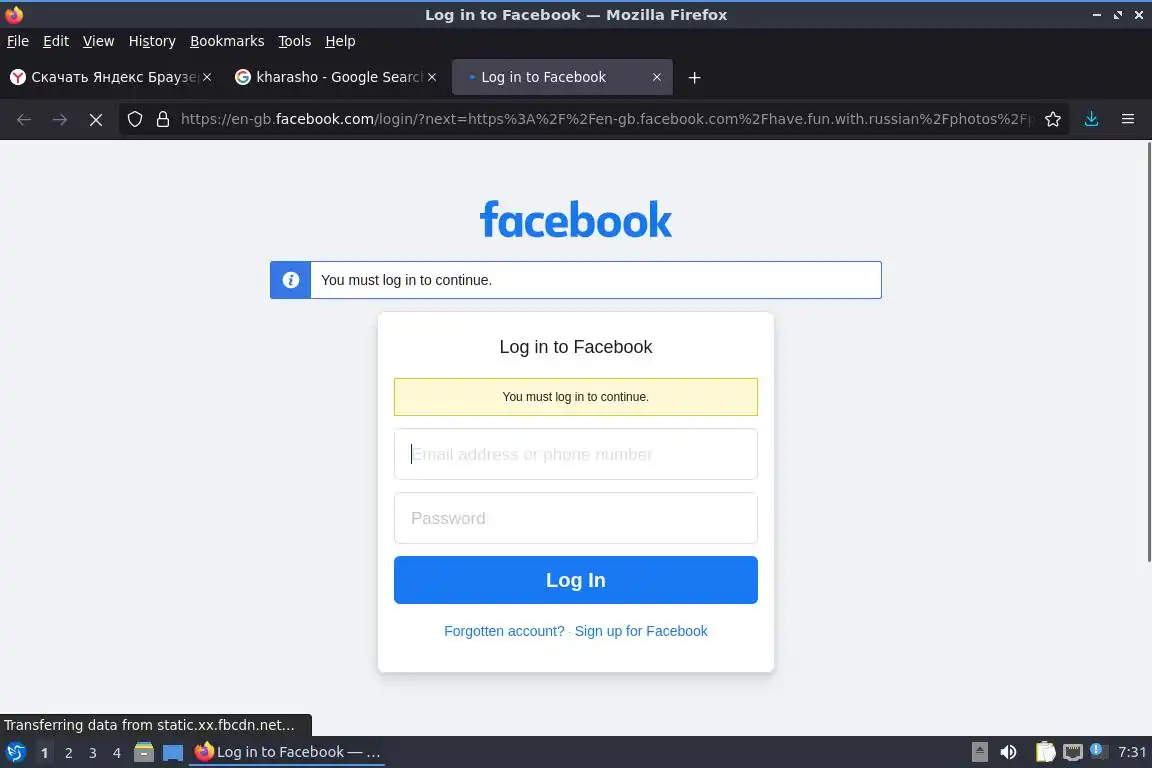Viewport: 1152px width, 768px height.
Task: Bookmark this page with the star icon
Action: coord(1053,119)
